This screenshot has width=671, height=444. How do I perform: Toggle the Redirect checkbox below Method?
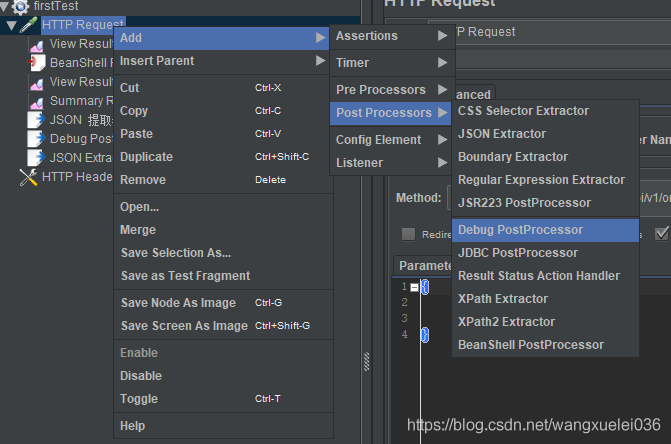pos(408,234)
